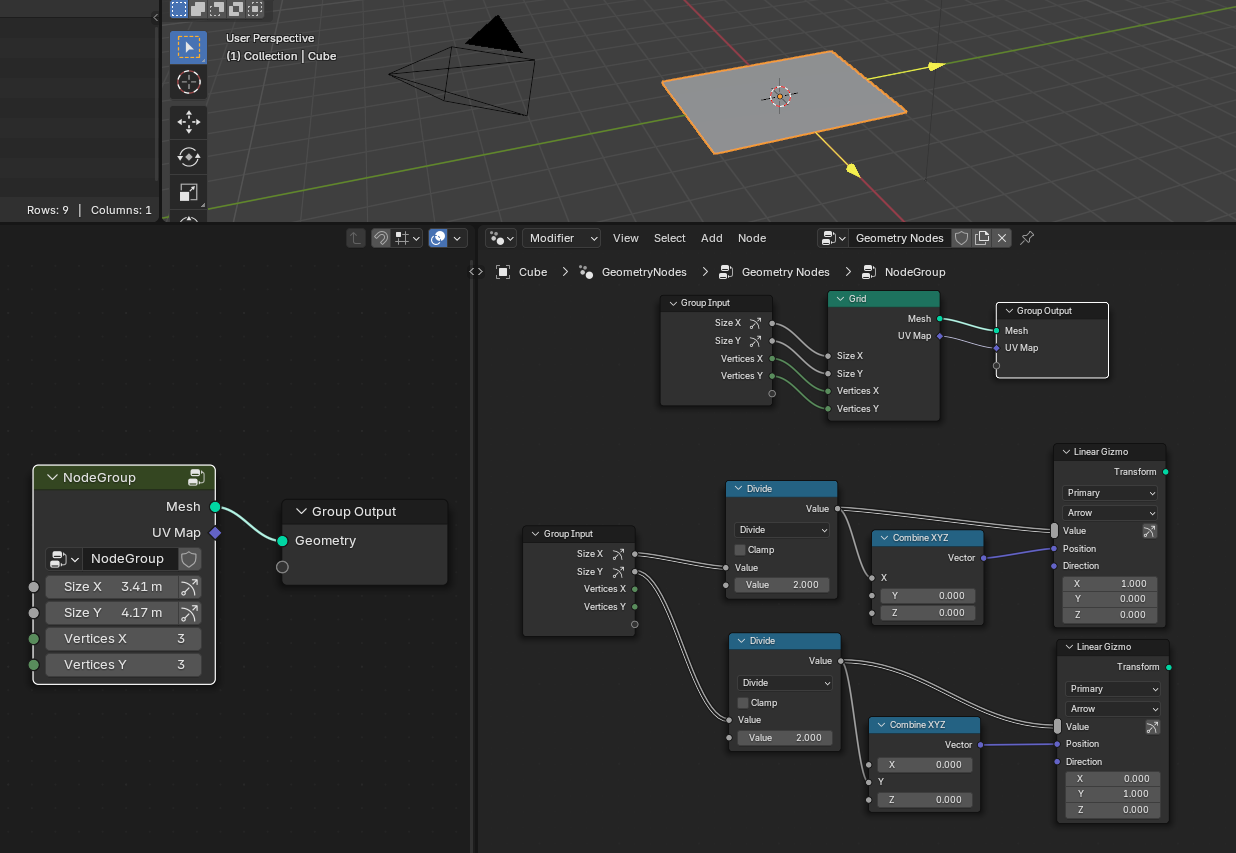Open the NodeGroup browse dropdown in the node

pyautogui.click(x=63, y=559)
